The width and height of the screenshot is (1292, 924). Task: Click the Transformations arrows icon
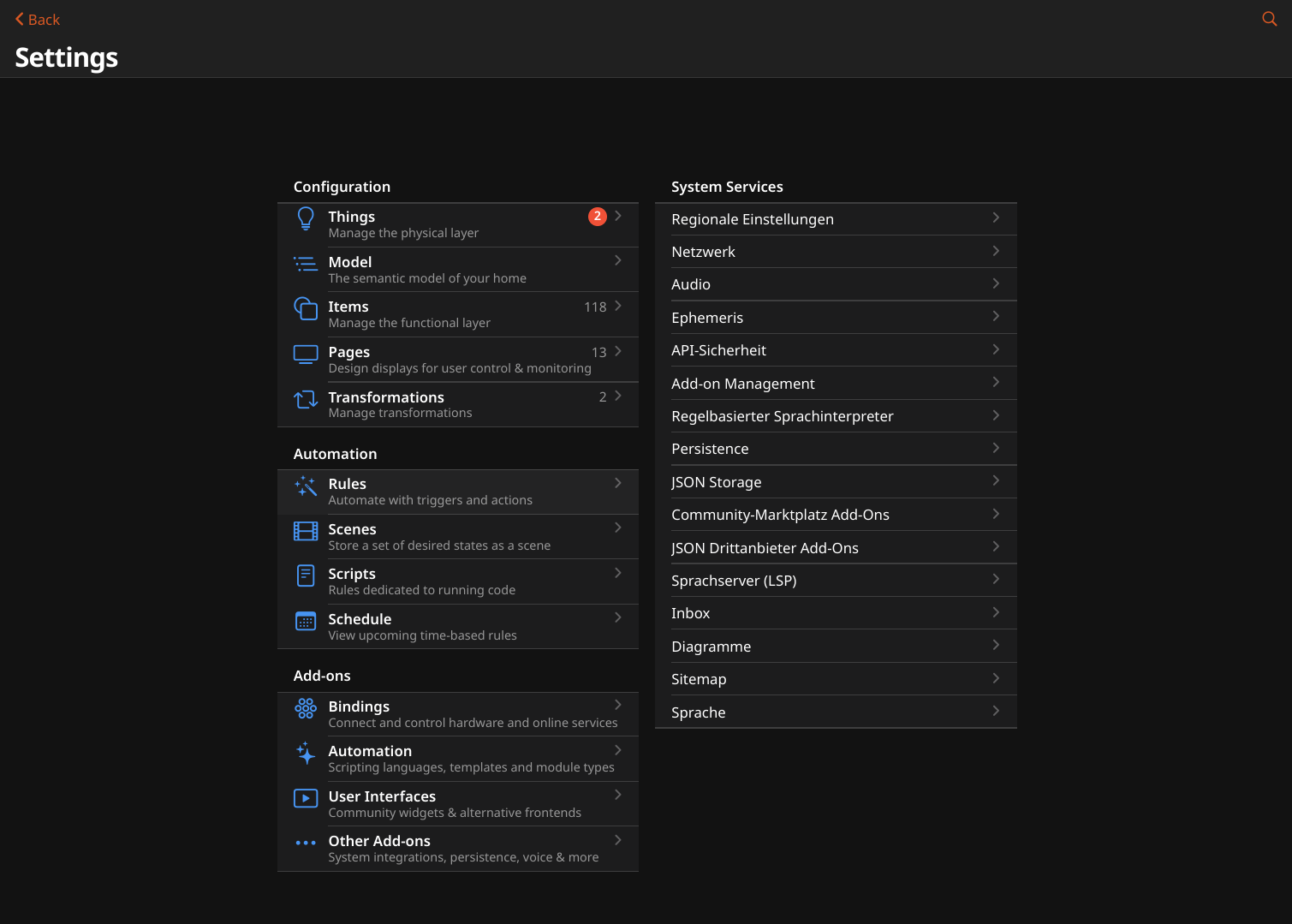tap(306, 400)
